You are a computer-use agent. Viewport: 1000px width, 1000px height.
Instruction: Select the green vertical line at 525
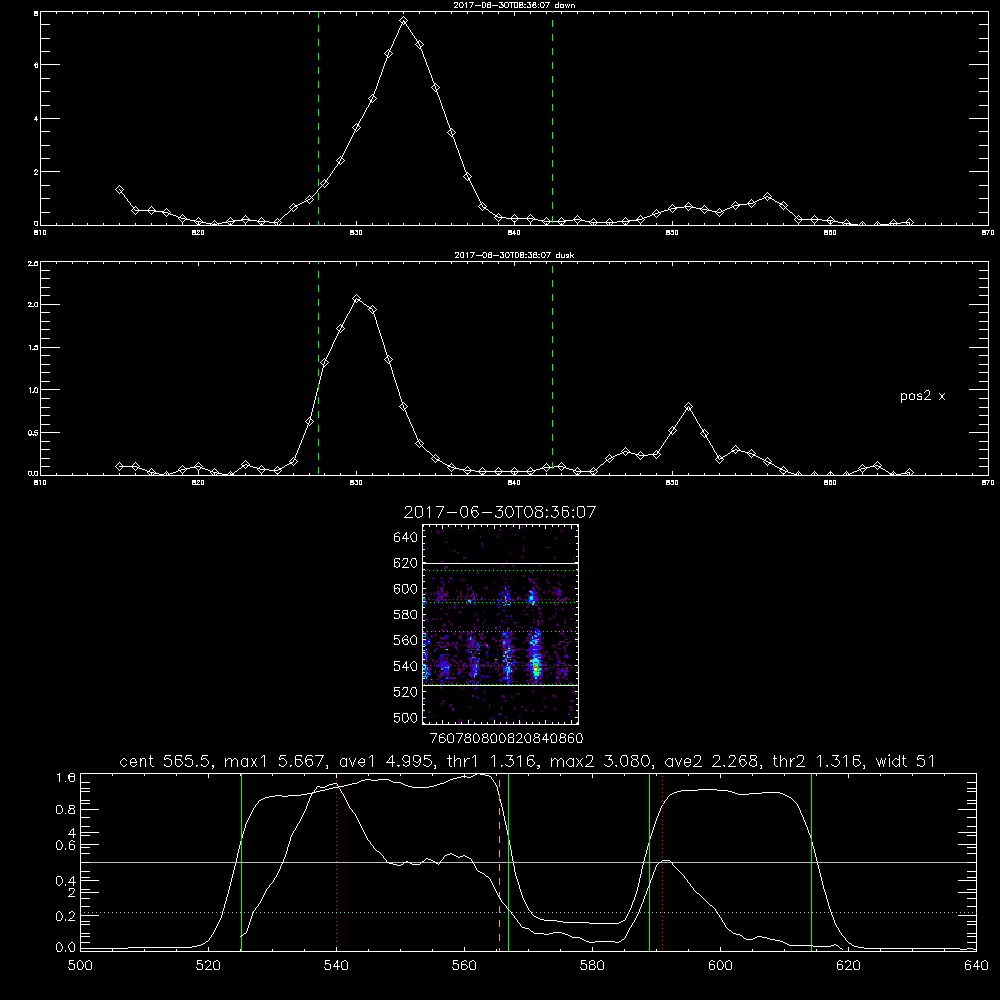[x=241, y=862]
